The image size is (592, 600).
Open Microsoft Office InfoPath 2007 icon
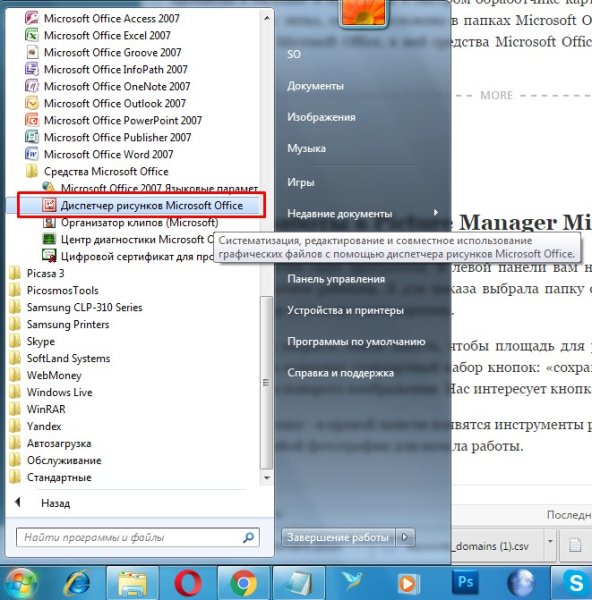(32, 69)
